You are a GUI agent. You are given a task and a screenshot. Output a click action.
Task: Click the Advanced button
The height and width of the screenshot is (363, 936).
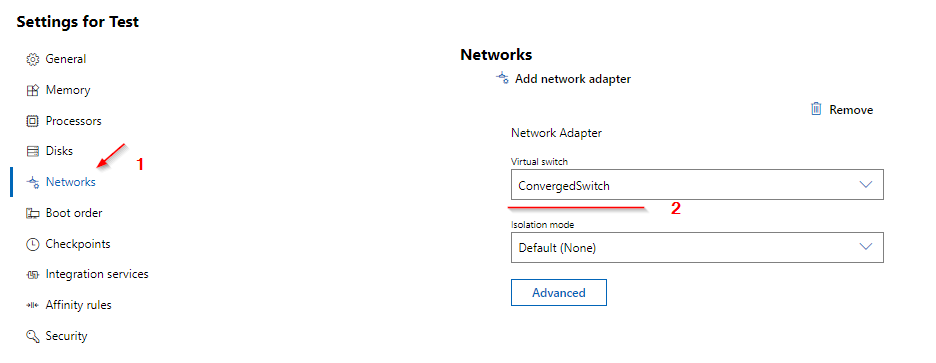coord(559,293)
